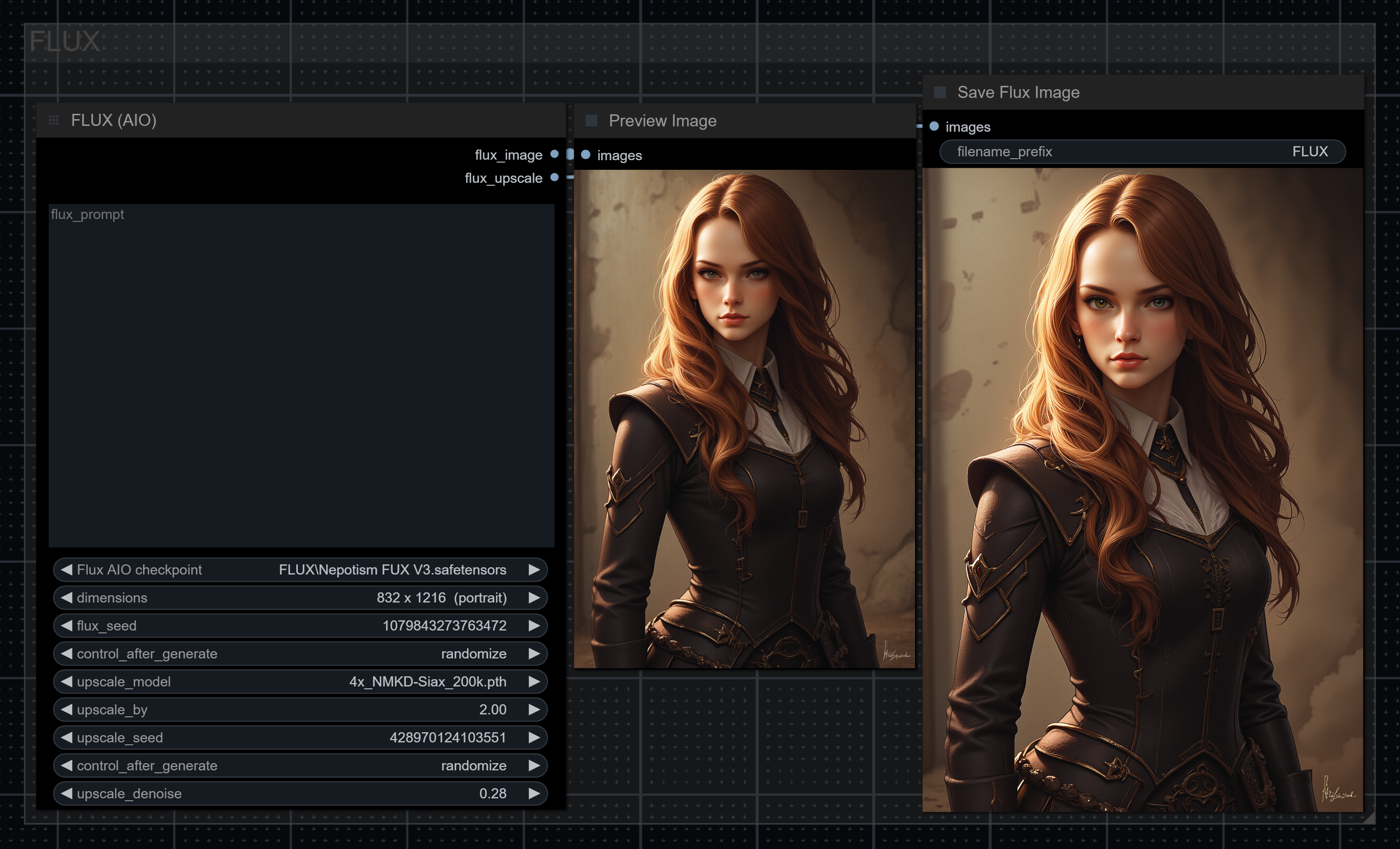Decrease upscale_seed with left arrow
The height and width of the screenshot is (849, 1400).
(67, 737)
